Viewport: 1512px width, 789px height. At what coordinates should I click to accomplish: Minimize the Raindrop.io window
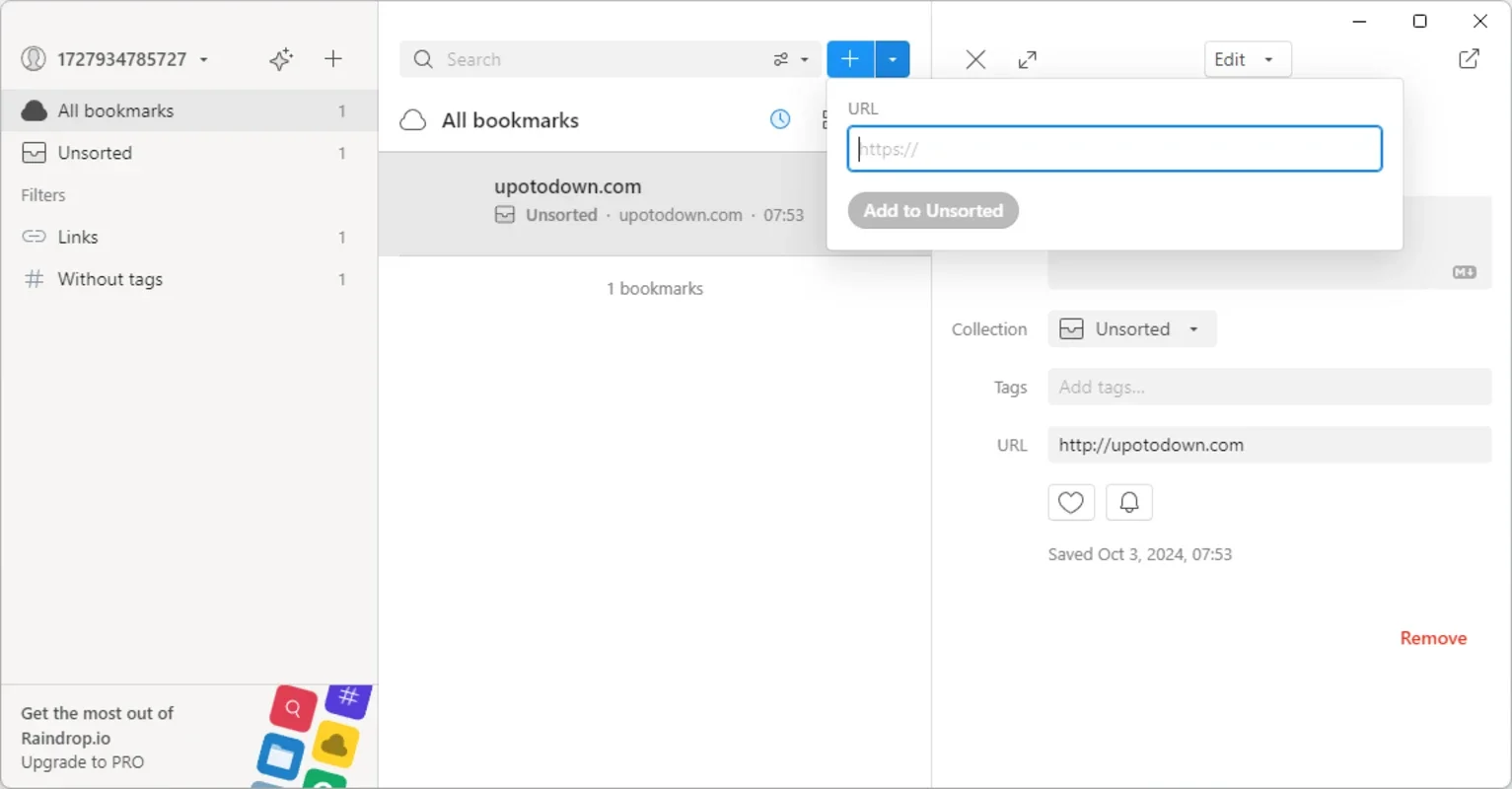click(x=1359, y=21)
